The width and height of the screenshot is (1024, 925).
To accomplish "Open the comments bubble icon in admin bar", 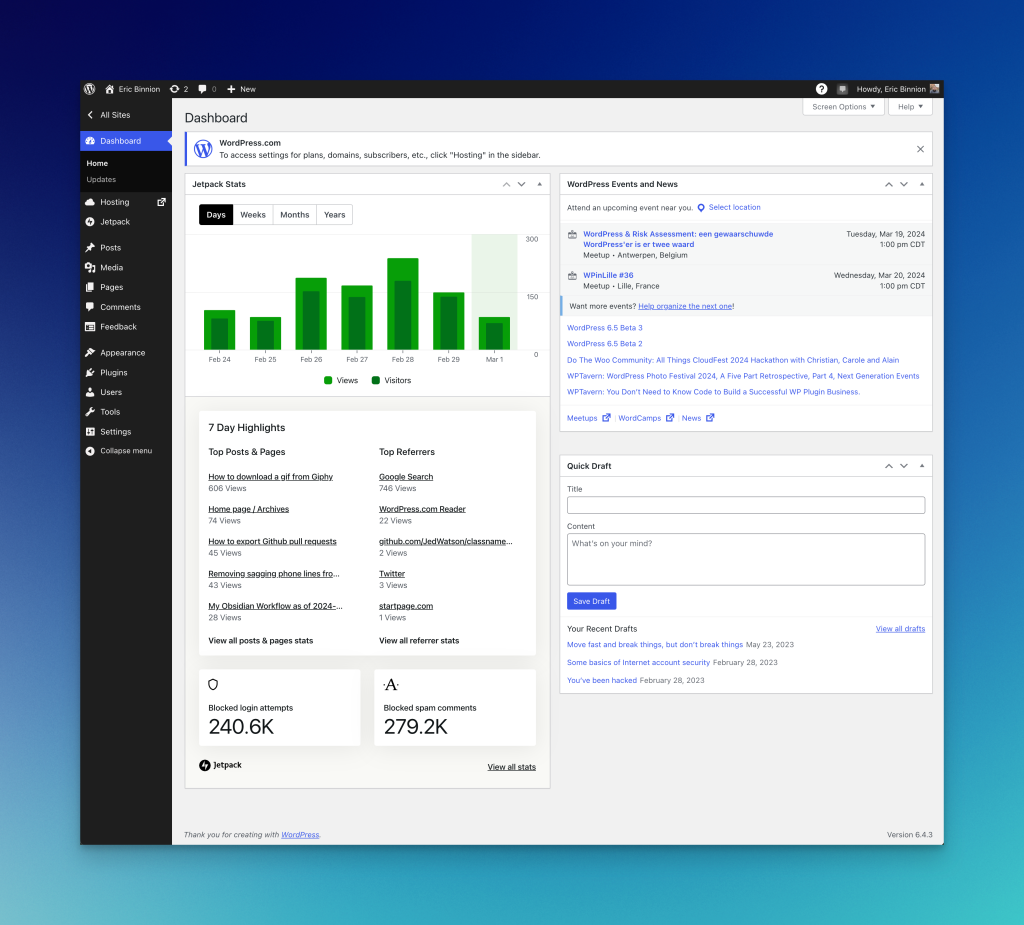I will pyautogui.click(x=202, y=89).
